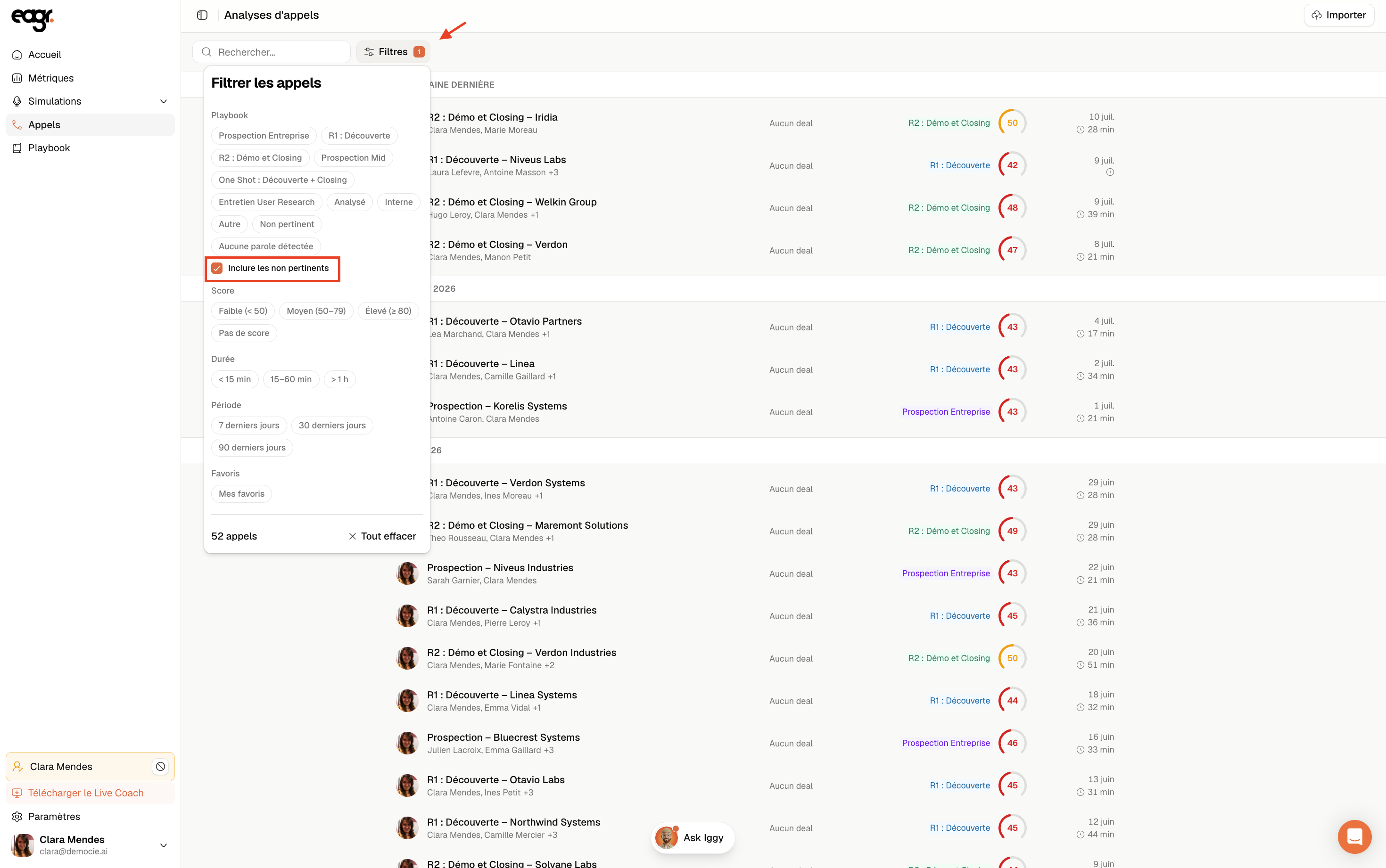Open call R1 : Découverte – Calystra Industries
Image resolution: width=1386 pixels, height=868 pixels.
(511, 610)
